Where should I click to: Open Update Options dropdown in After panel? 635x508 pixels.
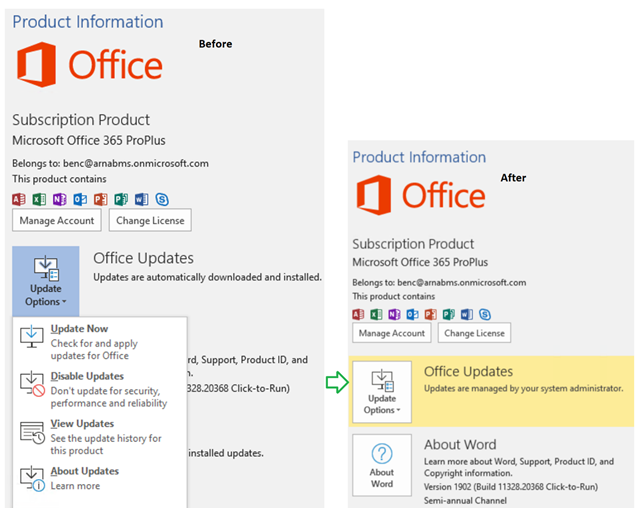(382, 392)
